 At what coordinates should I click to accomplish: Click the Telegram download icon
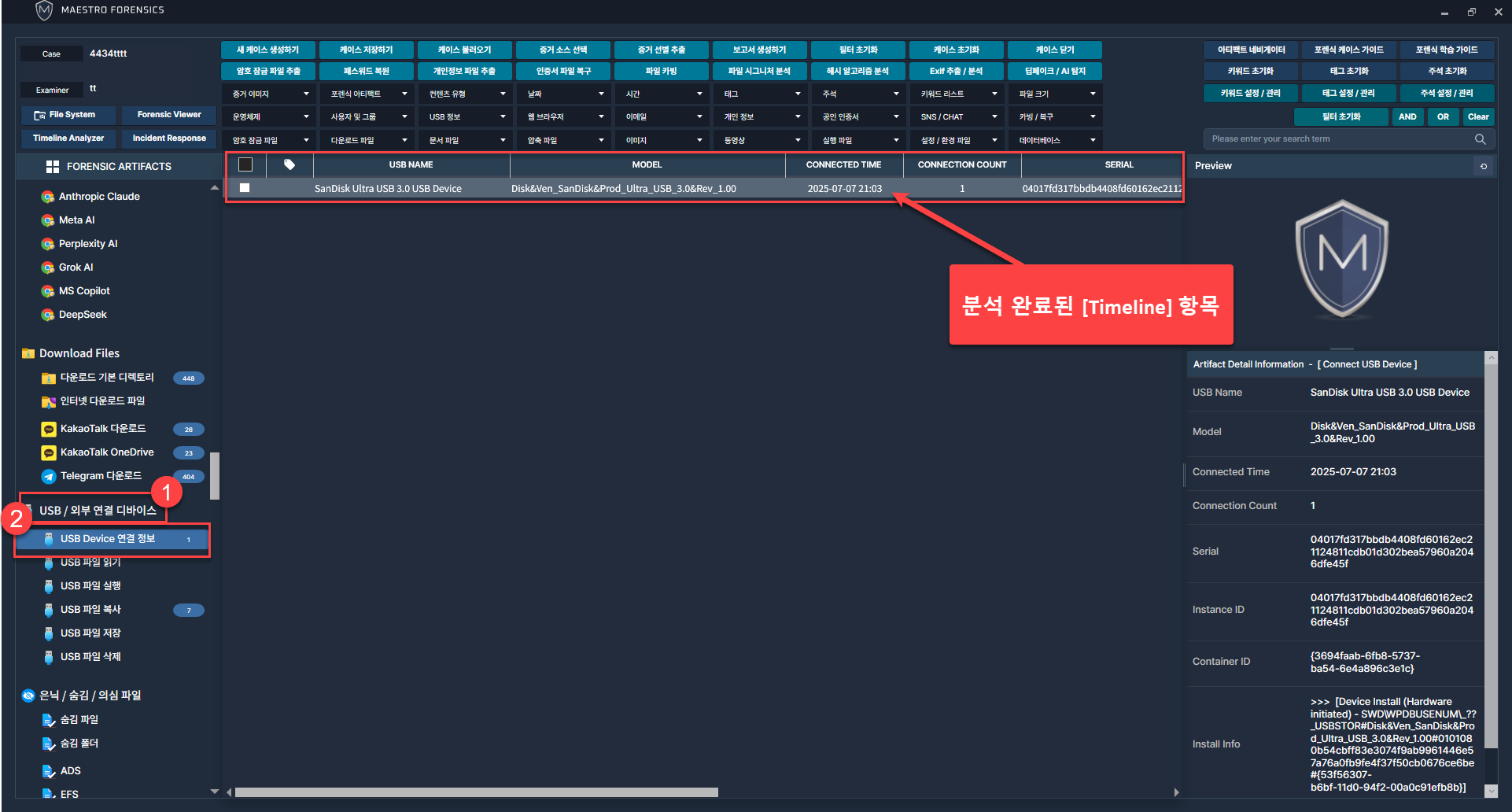(x=49, y=476)
